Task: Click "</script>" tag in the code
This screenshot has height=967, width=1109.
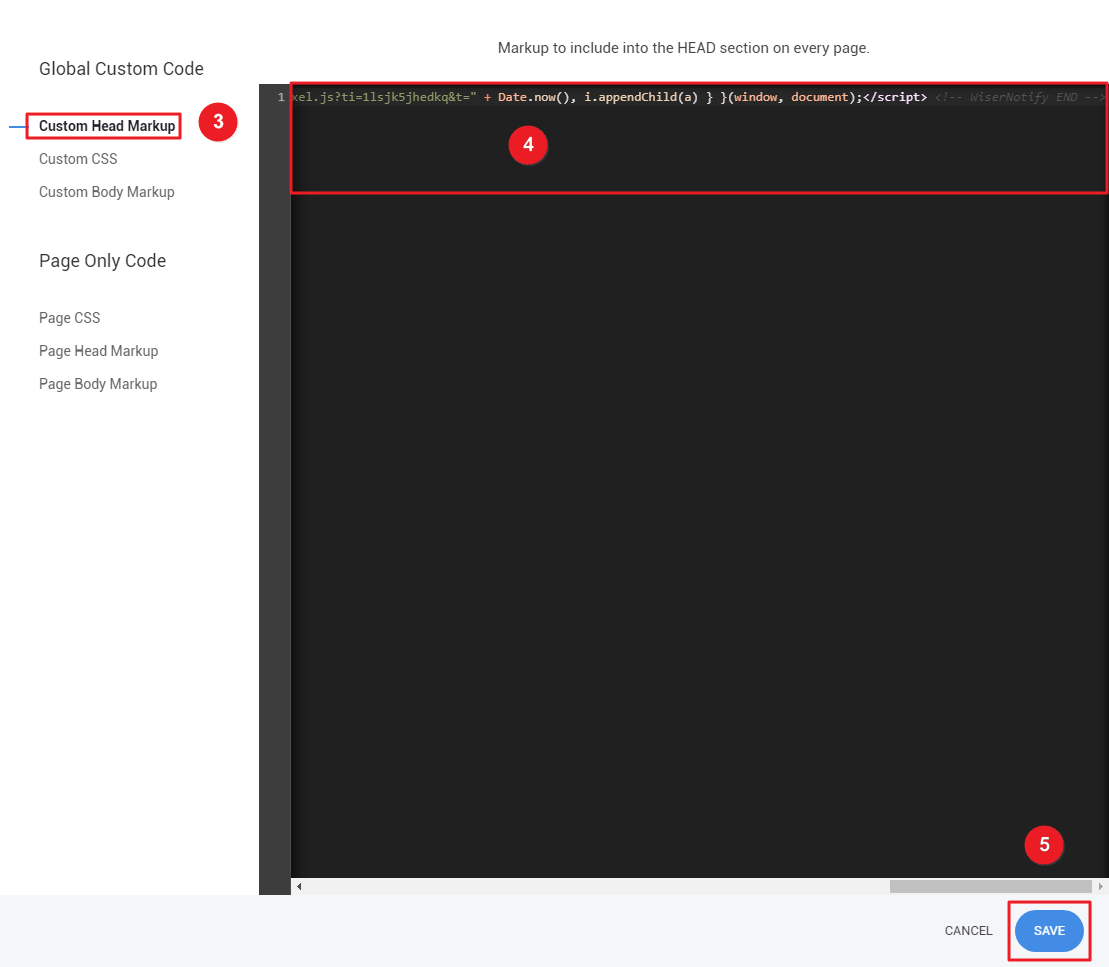Action: [x=895, y=98]
